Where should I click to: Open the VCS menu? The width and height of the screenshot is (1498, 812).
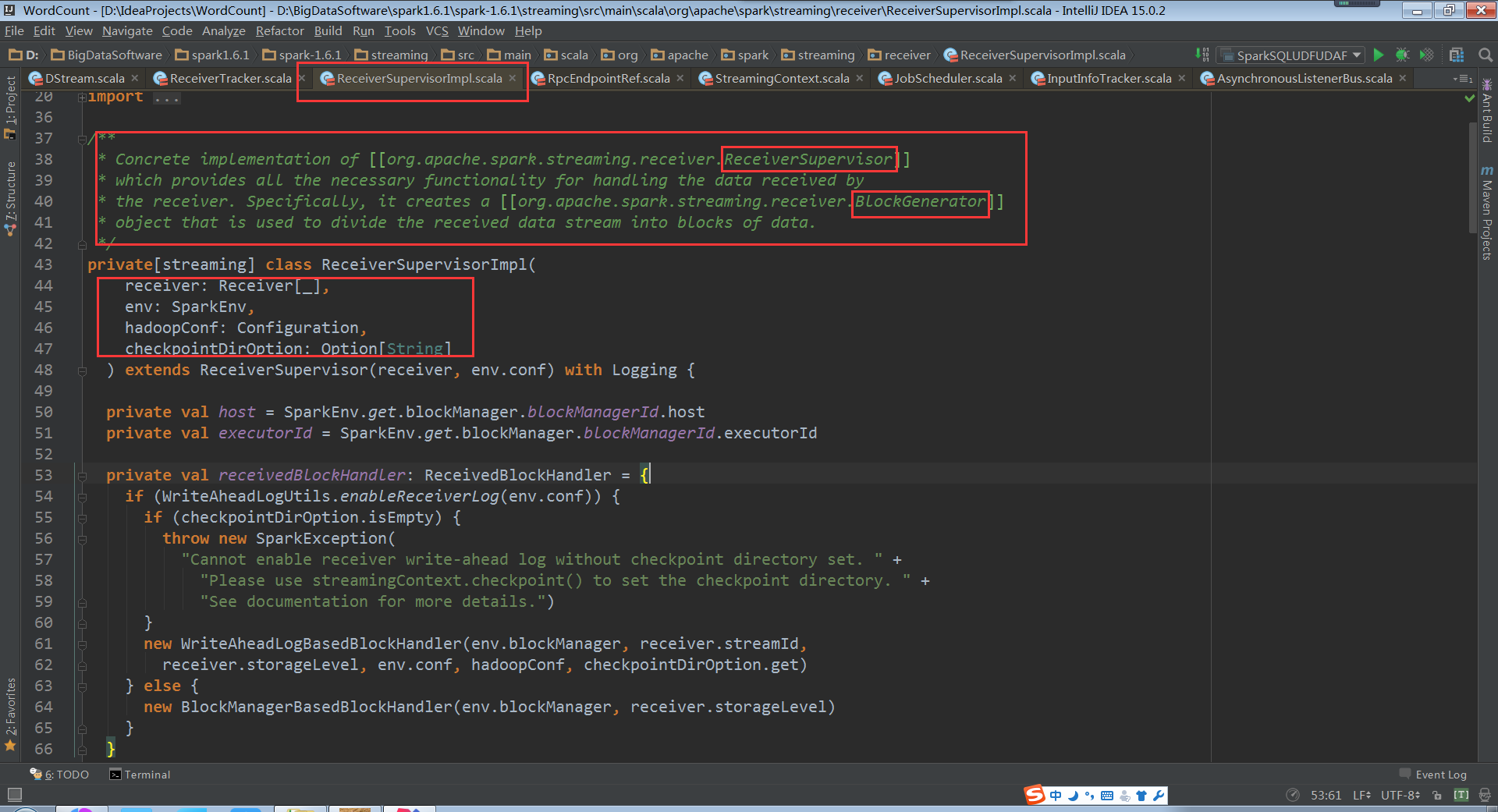pos(437,31)
